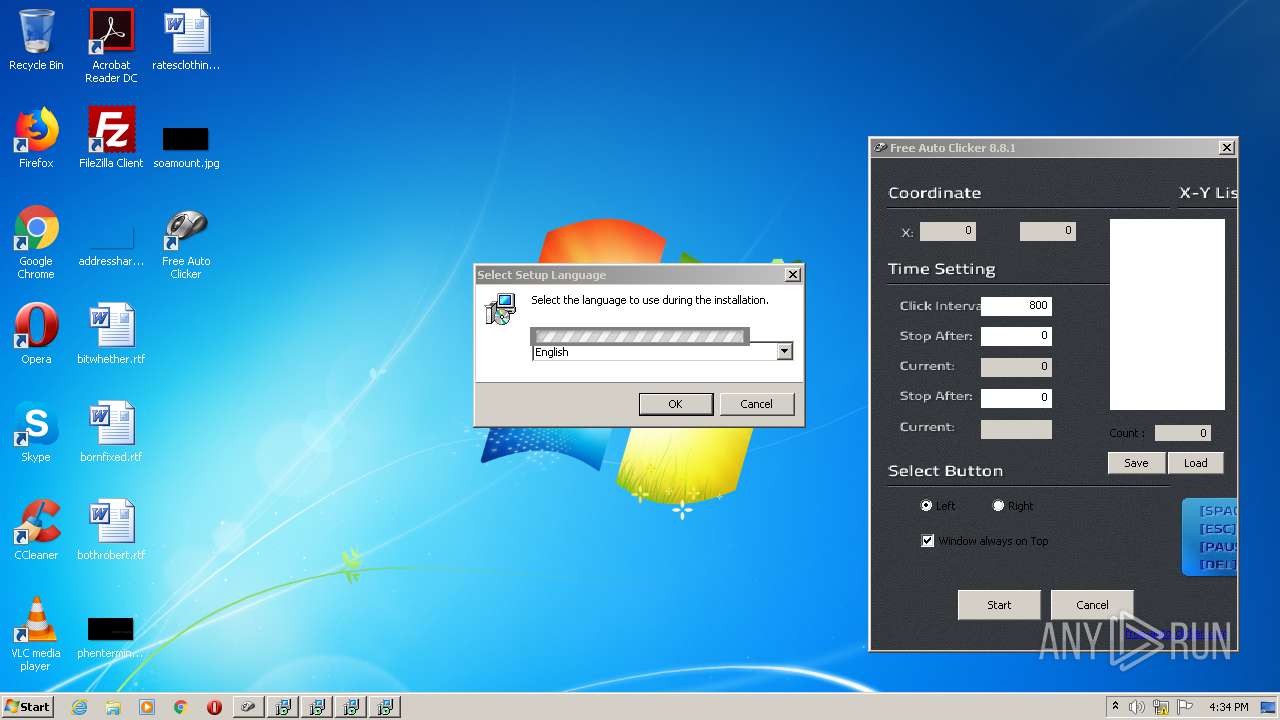1280x720 pixels.
Task: Select the addresshar... desktop file
Action: (x=111, y=246)
